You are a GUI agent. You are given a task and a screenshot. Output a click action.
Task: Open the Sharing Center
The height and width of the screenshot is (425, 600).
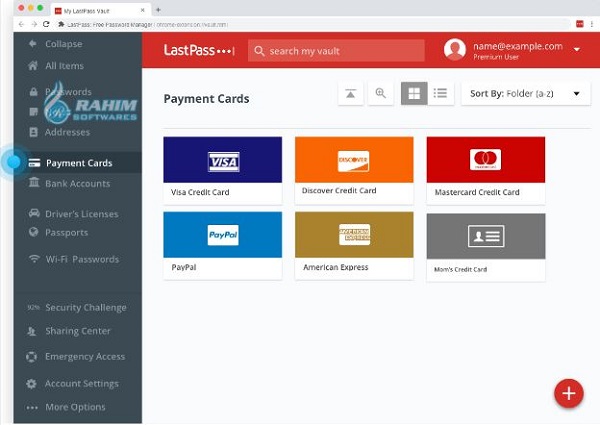click(x=78, y=331)
